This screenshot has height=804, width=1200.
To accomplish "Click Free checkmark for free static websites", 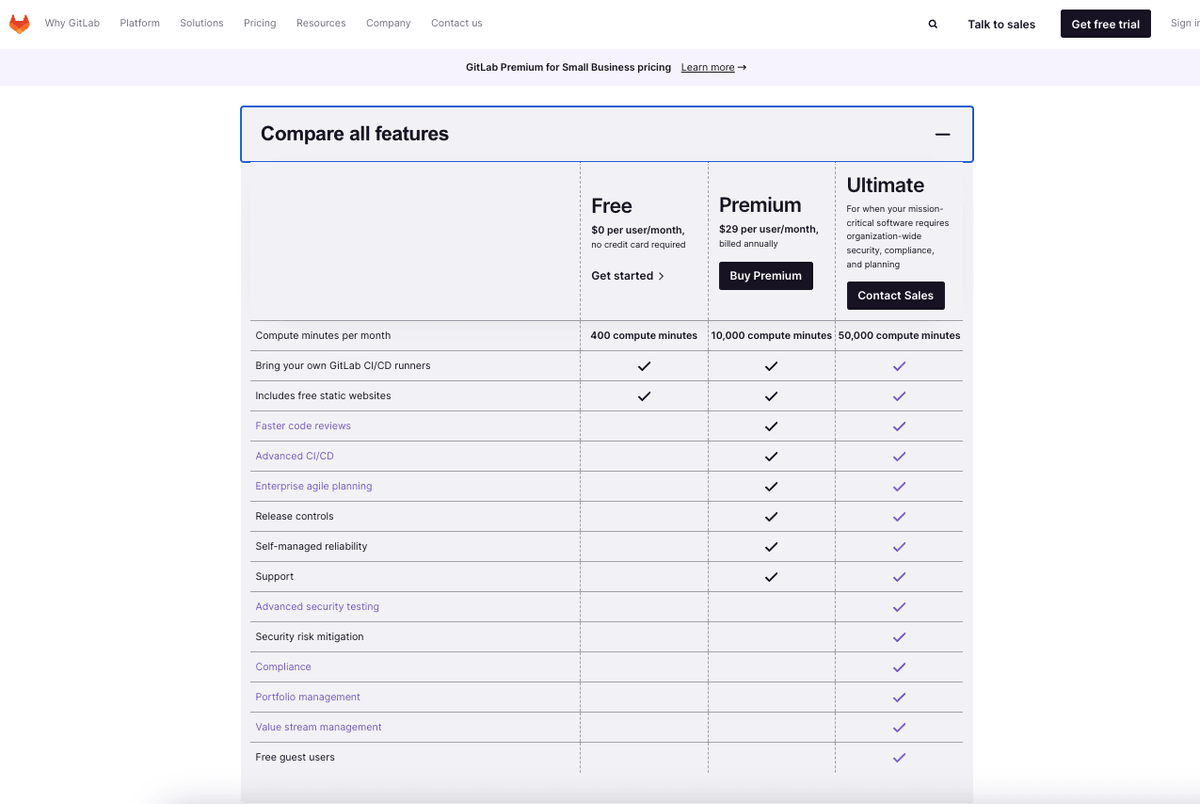I will click(644, 396).
